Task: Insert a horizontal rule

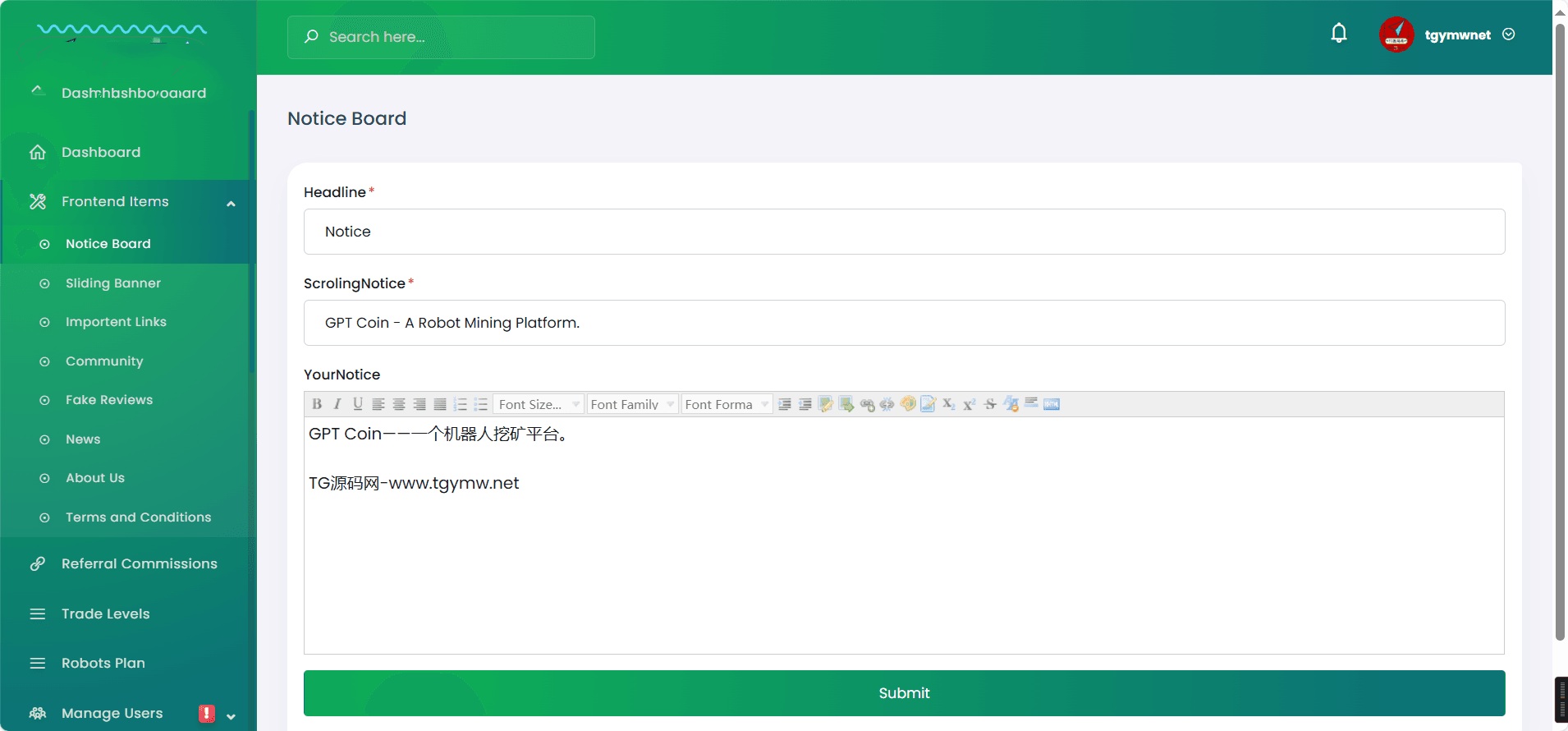Action: [1031, 403]
